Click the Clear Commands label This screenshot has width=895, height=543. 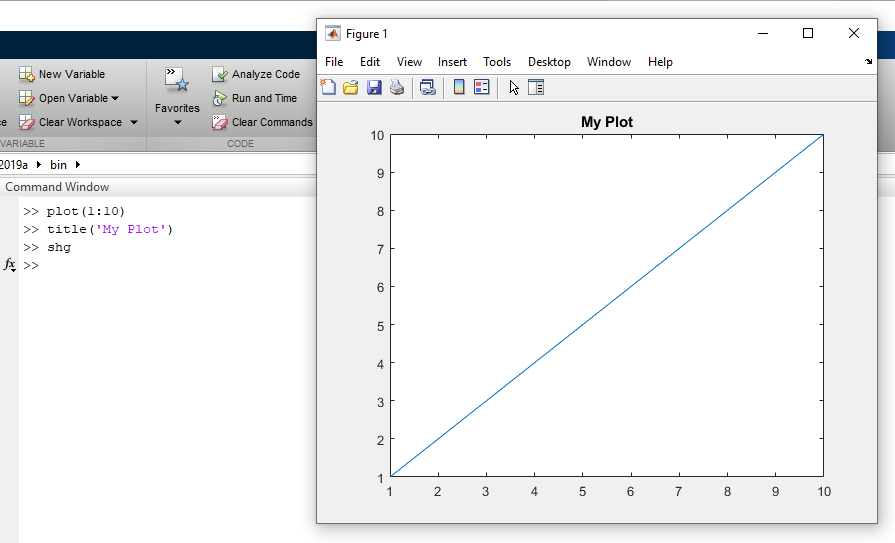pos(272,122)
